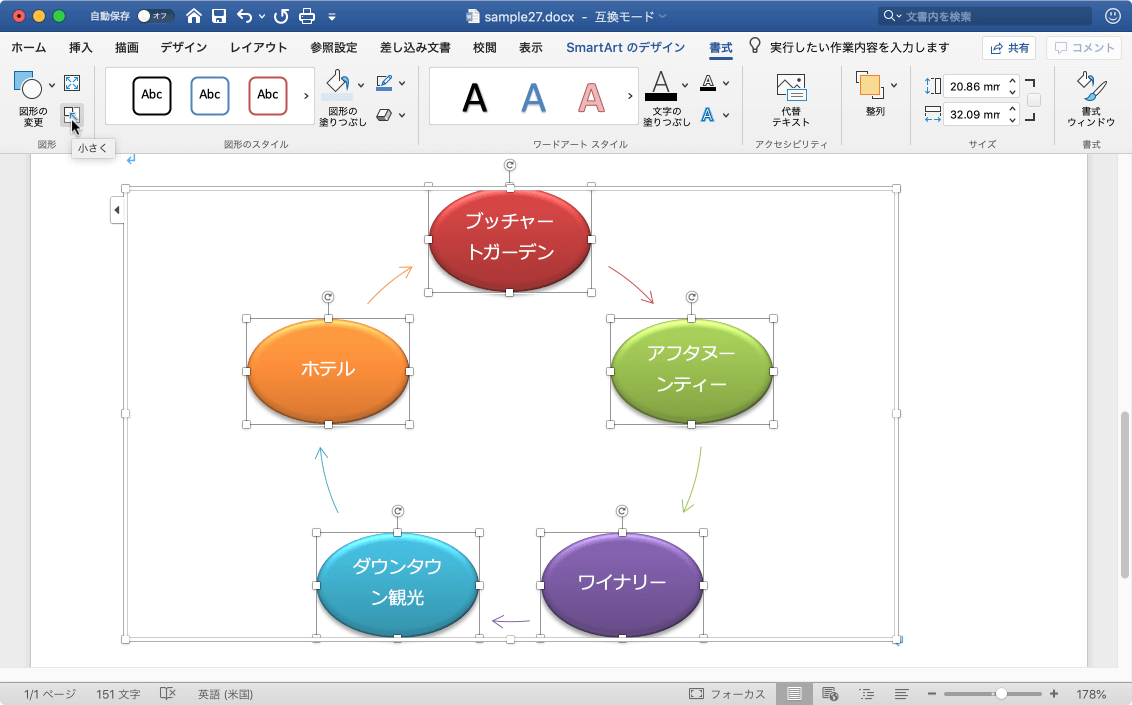Click the Alt Text icon

coord(791,87)
